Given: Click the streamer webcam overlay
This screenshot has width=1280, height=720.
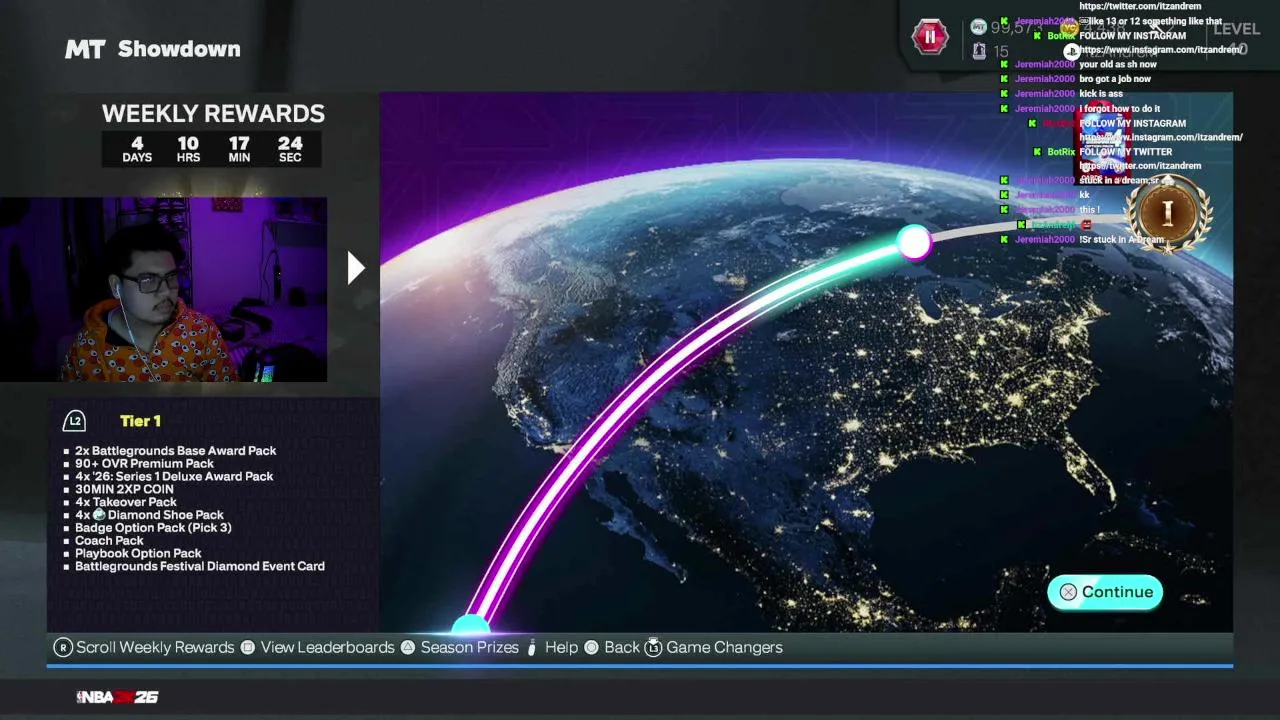Looking at the screenshot, I should (x=163, y=290).
